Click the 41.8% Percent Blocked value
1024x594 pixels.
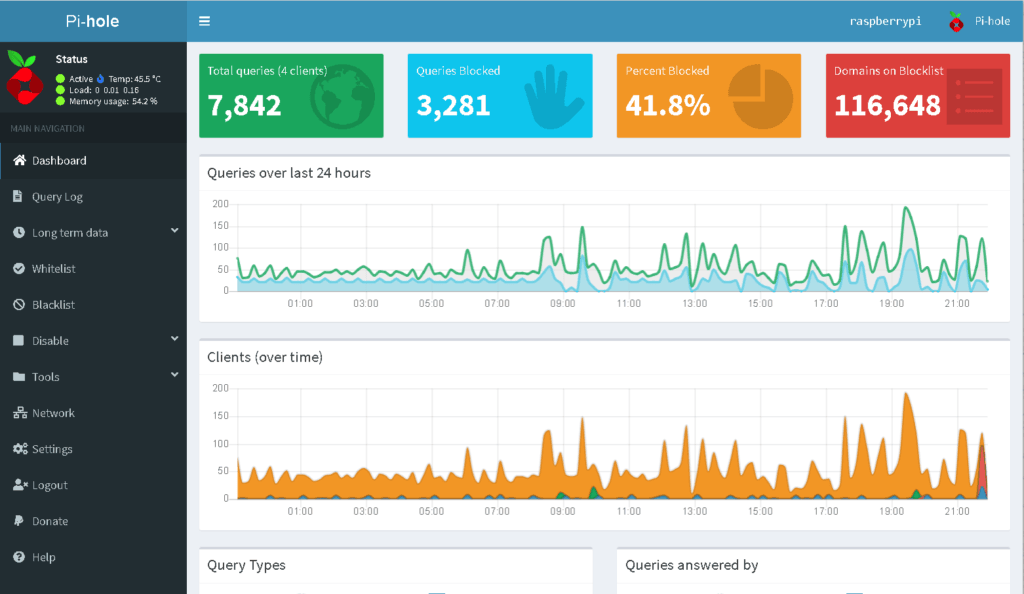point(667,105)
